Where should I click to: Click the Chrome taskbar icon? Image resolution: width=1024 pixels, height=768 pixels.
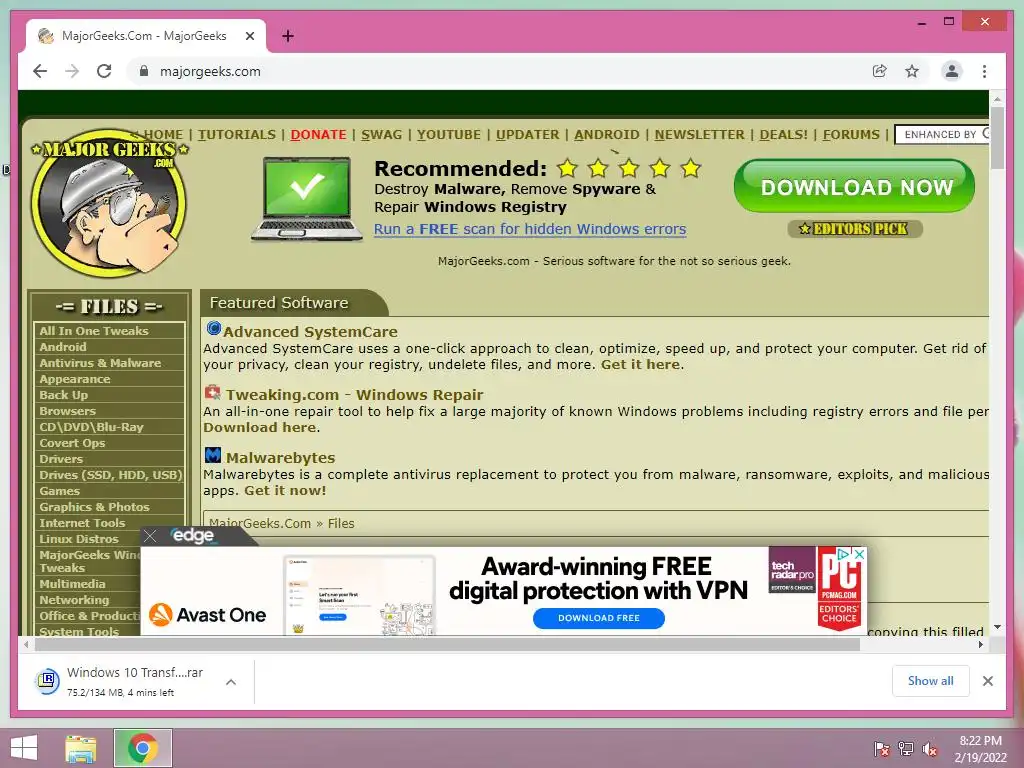click(143, 748)
